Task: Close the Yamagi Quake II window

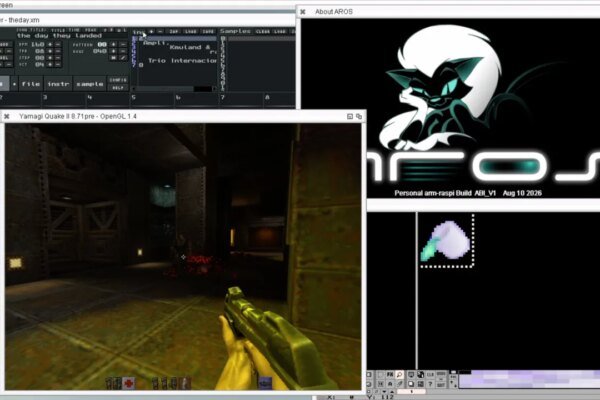Action: [x=7, y=116]
